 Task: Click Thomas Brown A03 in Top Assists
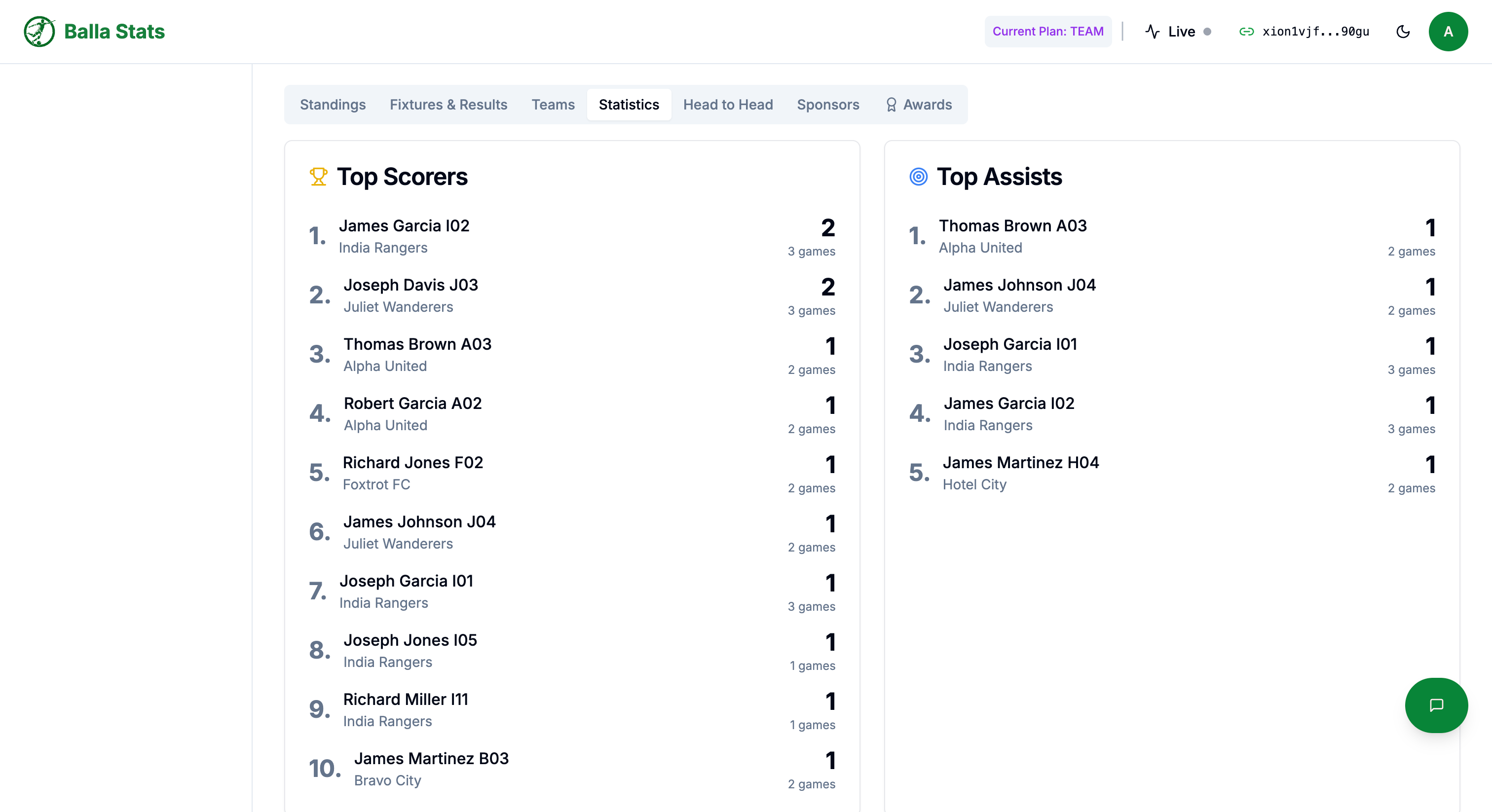tap(1012, 226)
